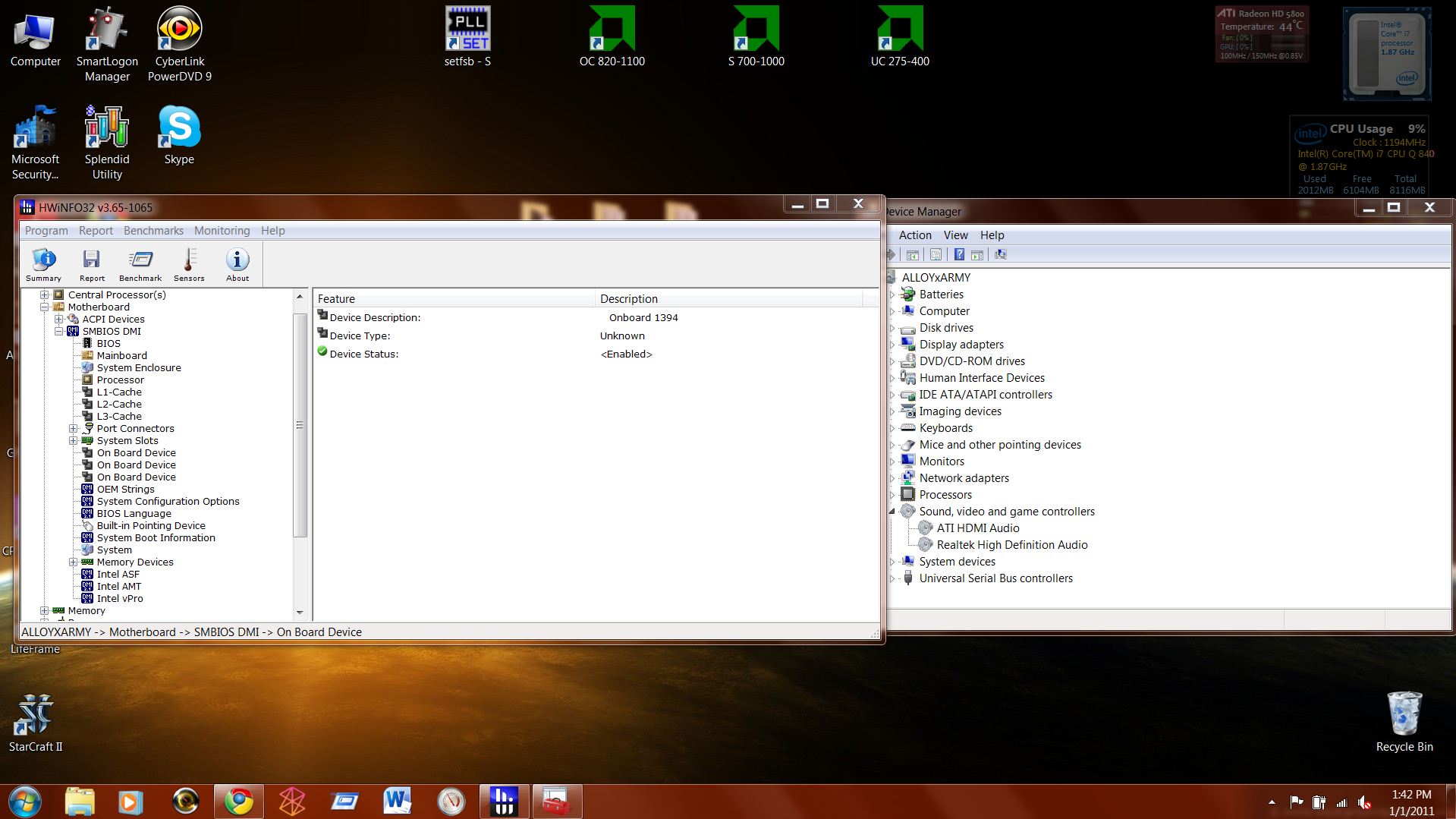Image resolution: width=1456 pixels, height=819 pixels.
Task: Click the Onboard 1394 description value
Action: coord(643,317)
